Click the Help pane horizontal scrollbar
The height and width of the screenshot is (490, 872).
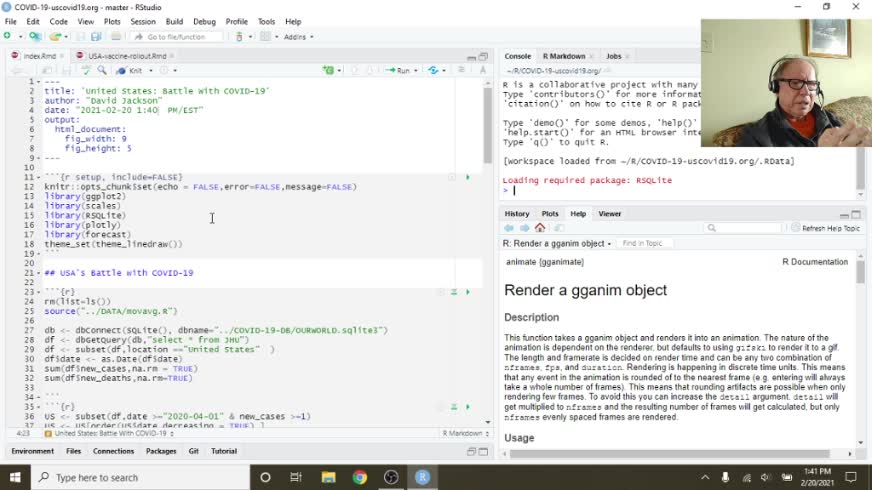click(670, 454)
